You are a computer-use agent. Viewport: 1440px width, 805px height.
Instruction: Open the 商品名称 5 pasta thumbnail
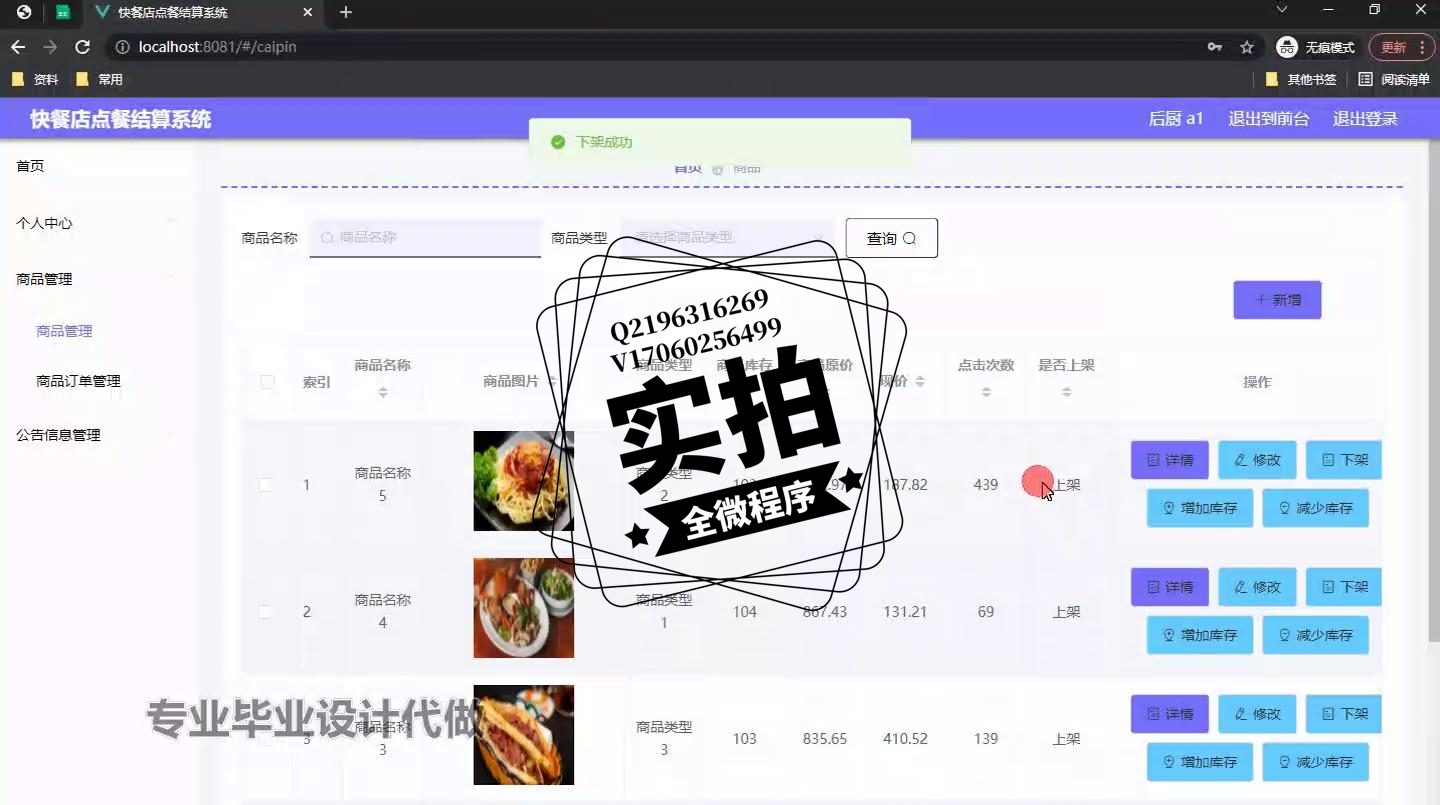pyautogui.click(x=523, y=481)
